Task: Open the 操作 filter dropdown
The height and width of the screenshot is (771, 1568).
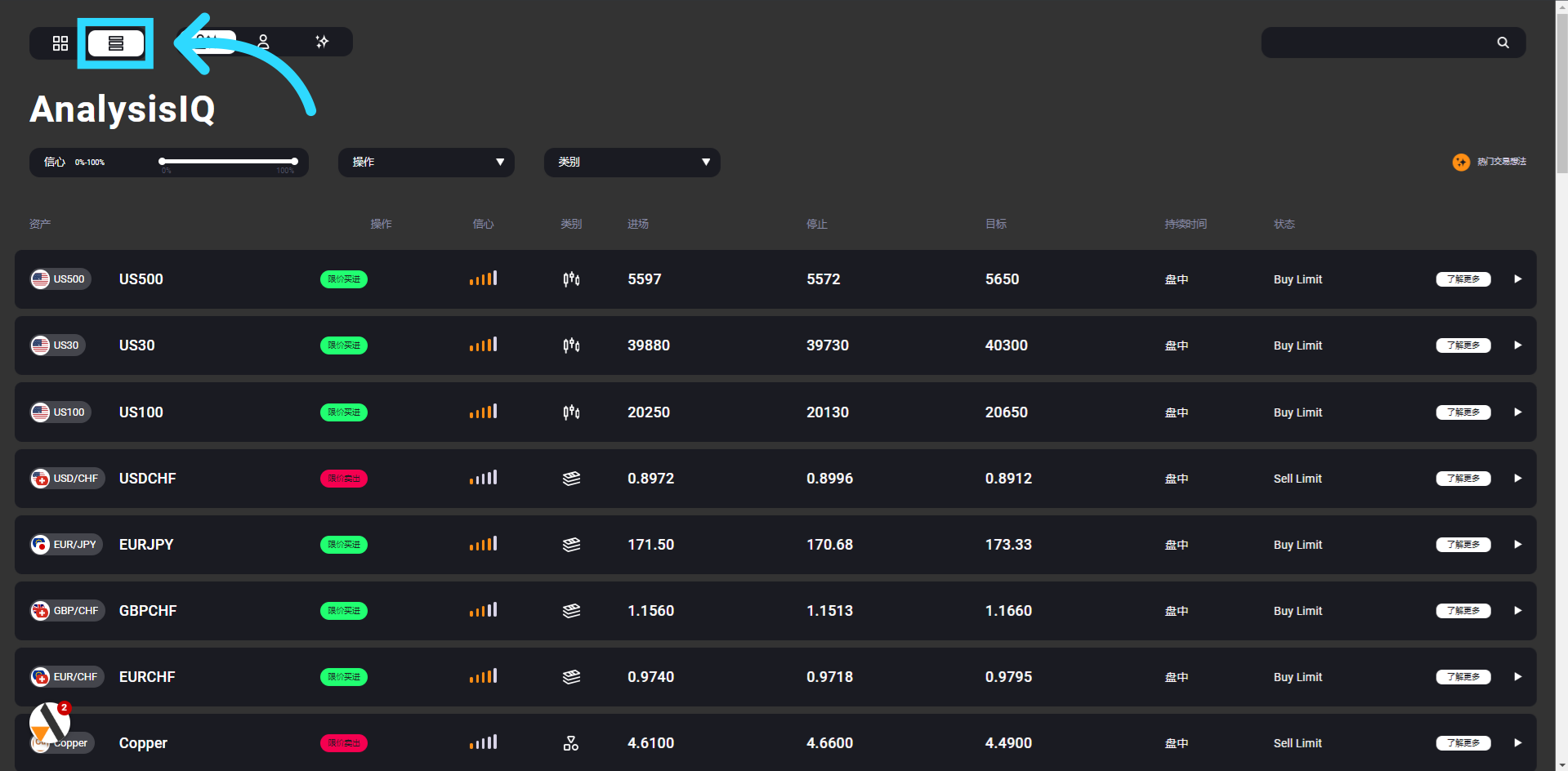Action: (426, 163)
